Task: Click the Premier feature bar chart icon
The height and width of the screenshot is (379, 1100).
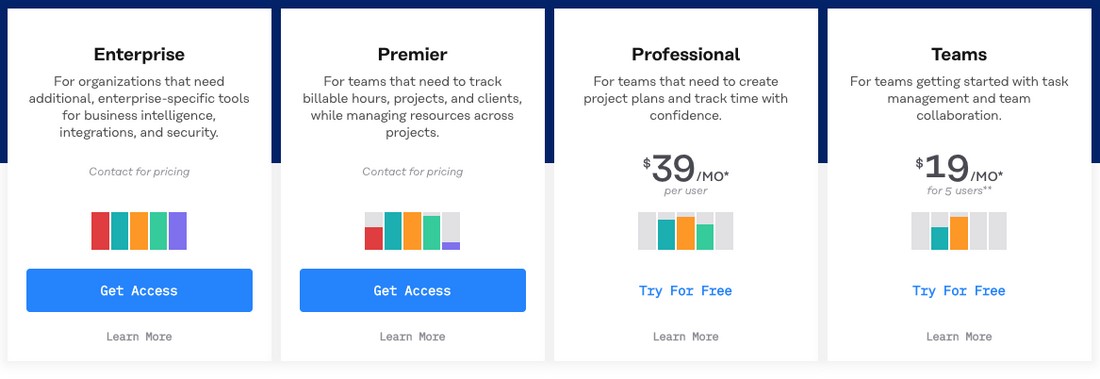Action: 412,231
